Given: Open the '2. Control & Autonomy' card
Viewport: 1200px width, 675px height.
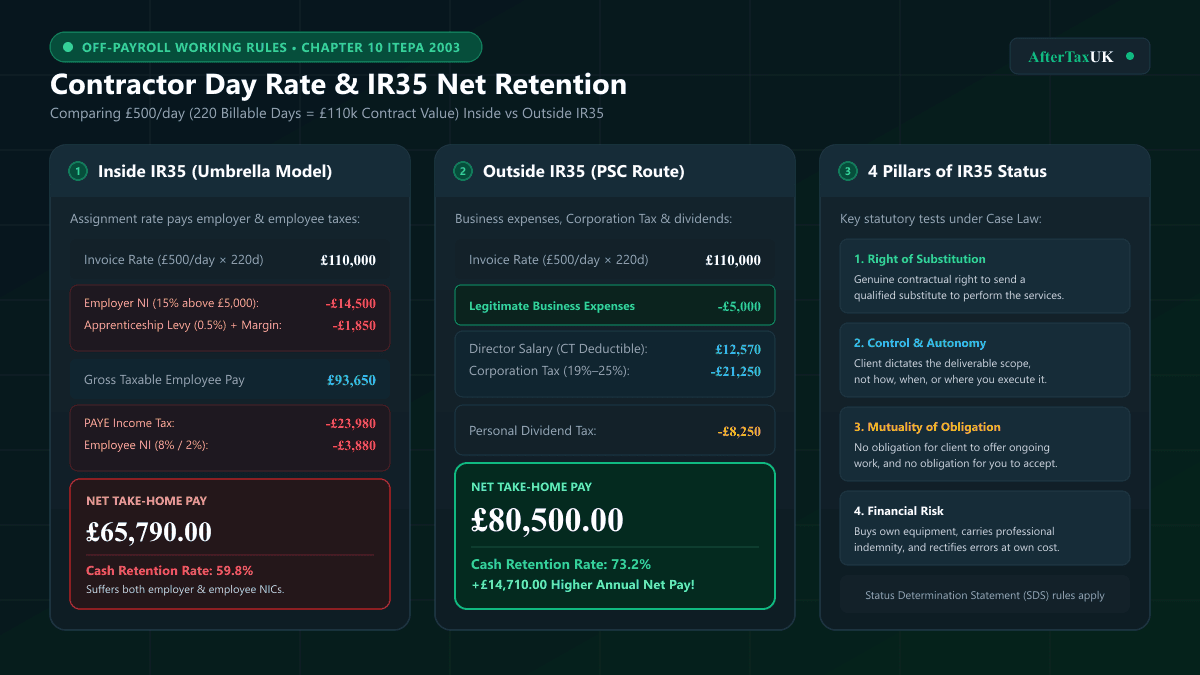Looking at the screenshot, I should (x=985, y=360).
